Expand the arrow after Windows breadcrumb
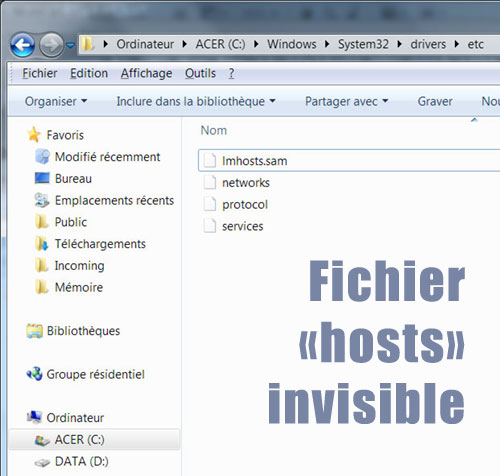Image resolution: width=500 pixels, height=476 pixels. pyautogui.click(x=327, y=44)
